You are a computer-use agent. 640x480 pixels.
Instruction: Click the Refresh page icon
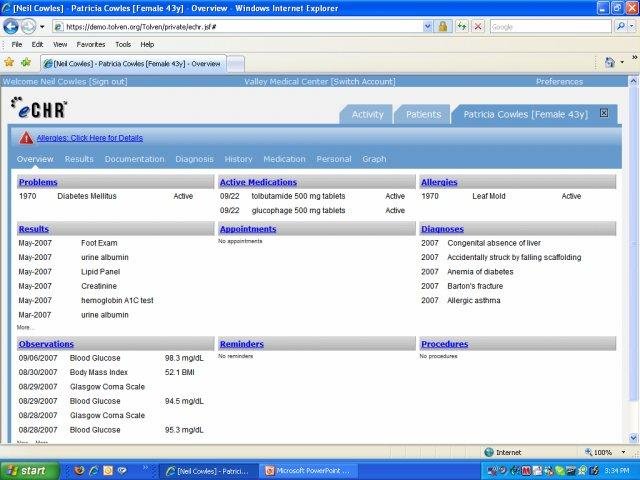coord(461,26)
